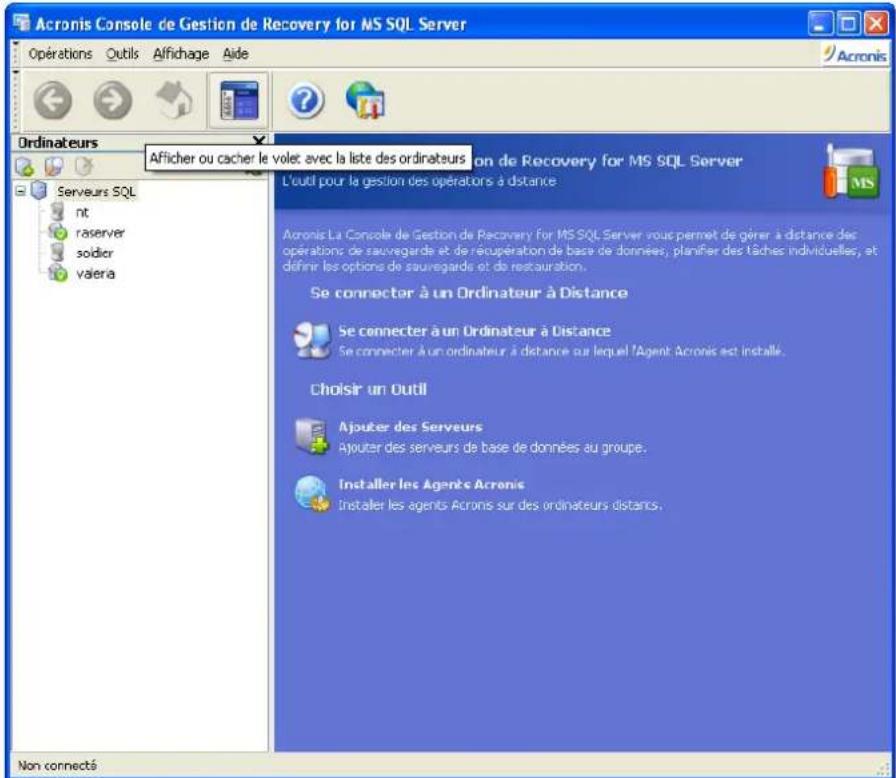Click the Forward arrow toolbar icon
This screenshot has width=896, height=778.
point(113,101)
